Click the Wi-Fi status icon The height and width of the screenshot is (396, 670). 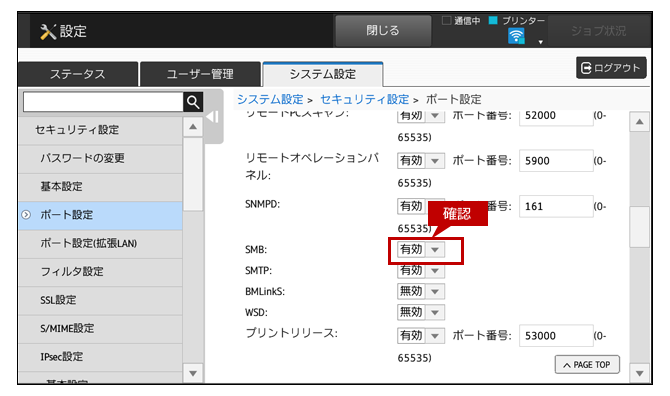tap(516, 36)
